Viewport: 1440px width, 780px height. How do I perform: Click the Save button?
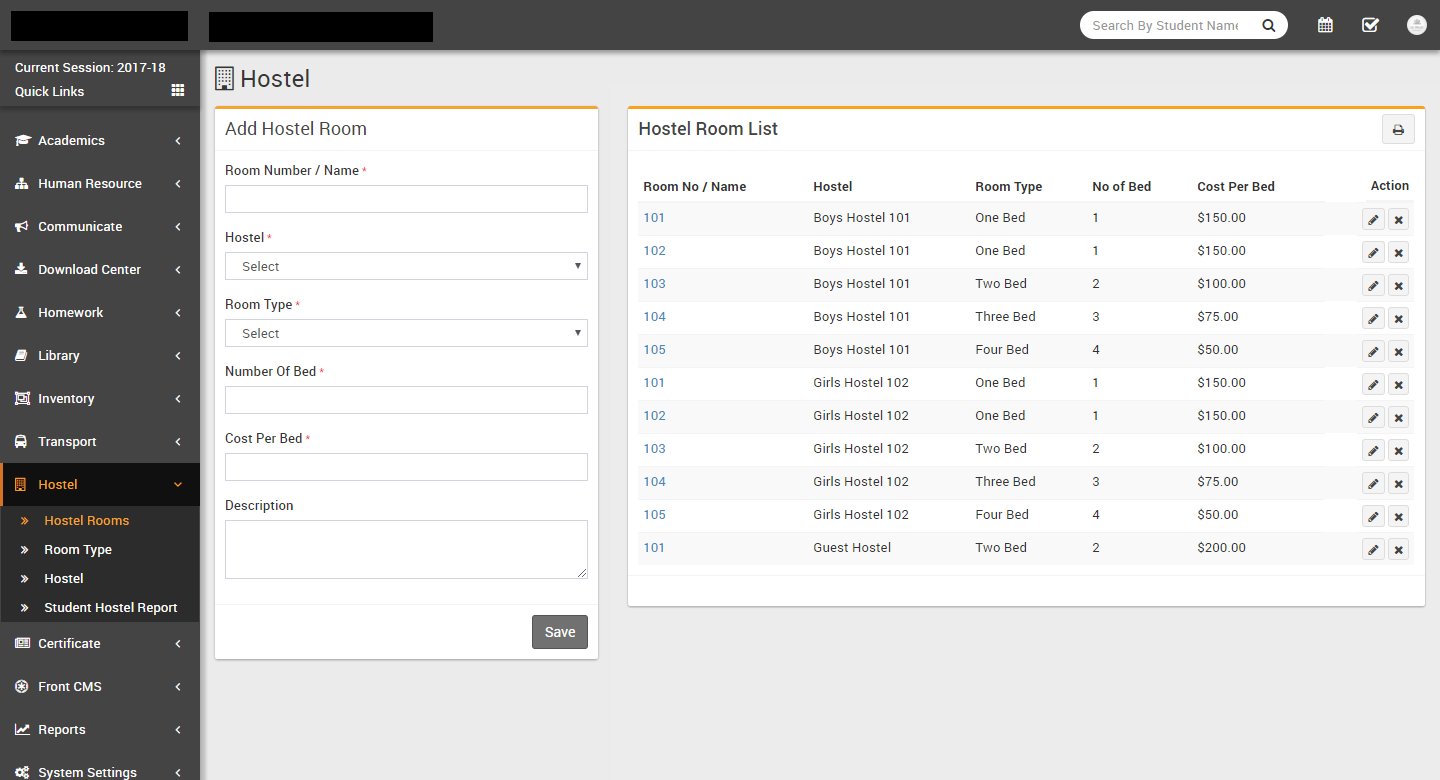pos(559,632)
